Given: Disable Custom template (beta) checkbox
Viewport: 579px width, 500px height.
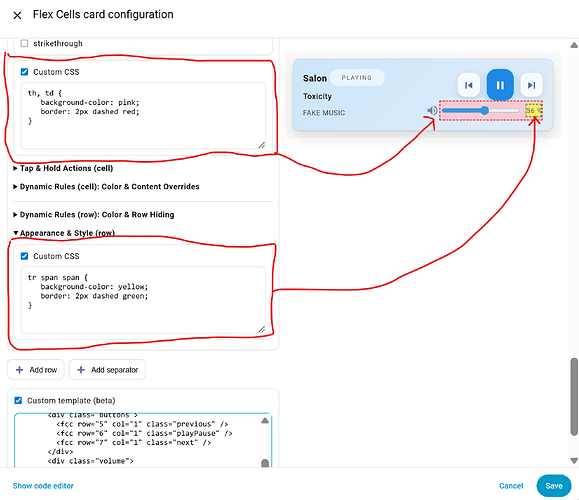Looking at the screenshot, I should (x=18, y=400).
